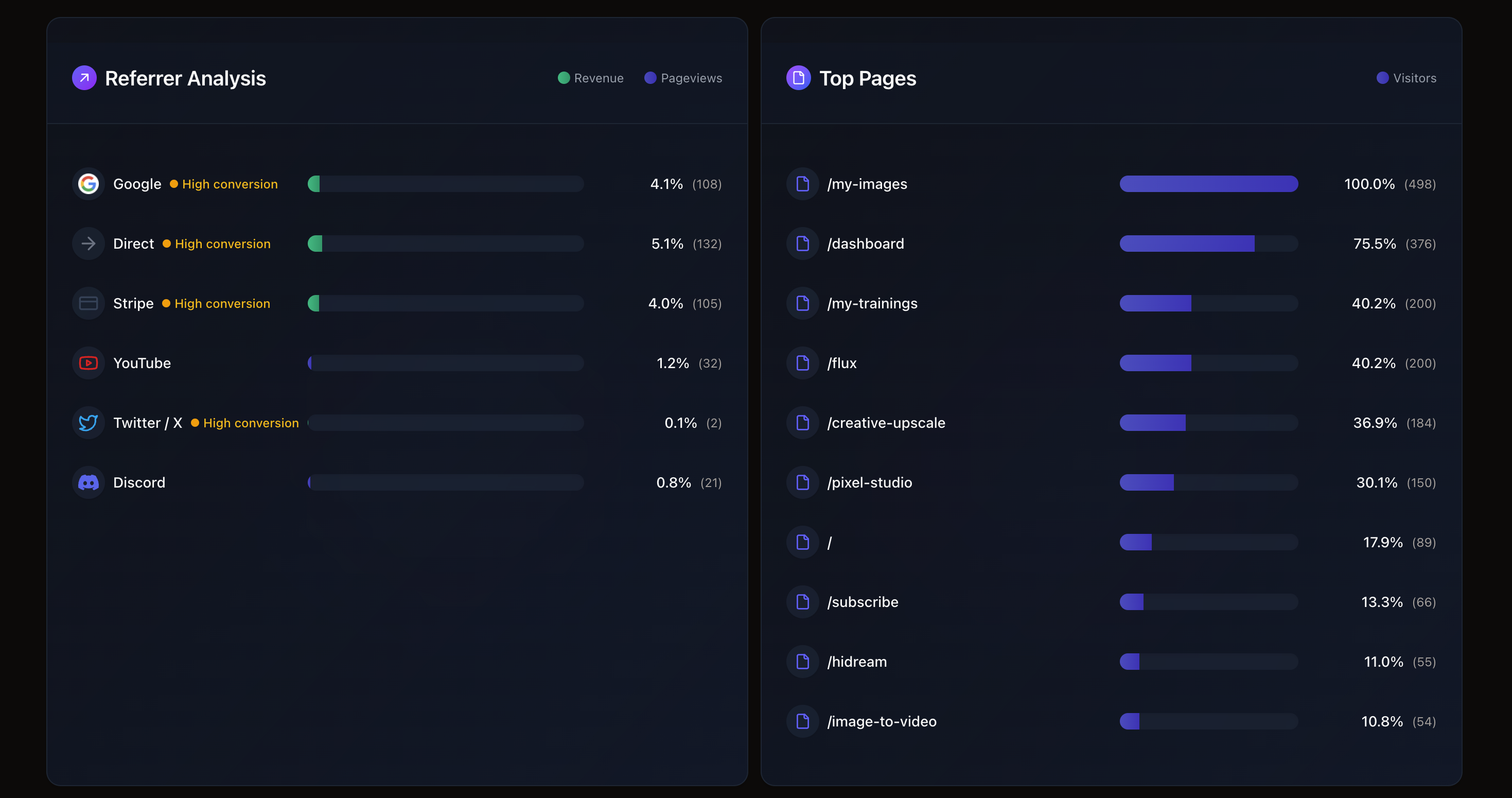Click the Twitter bird icon
The width and height of the screenshot is (1512, 798).
[x=88, y=423]
